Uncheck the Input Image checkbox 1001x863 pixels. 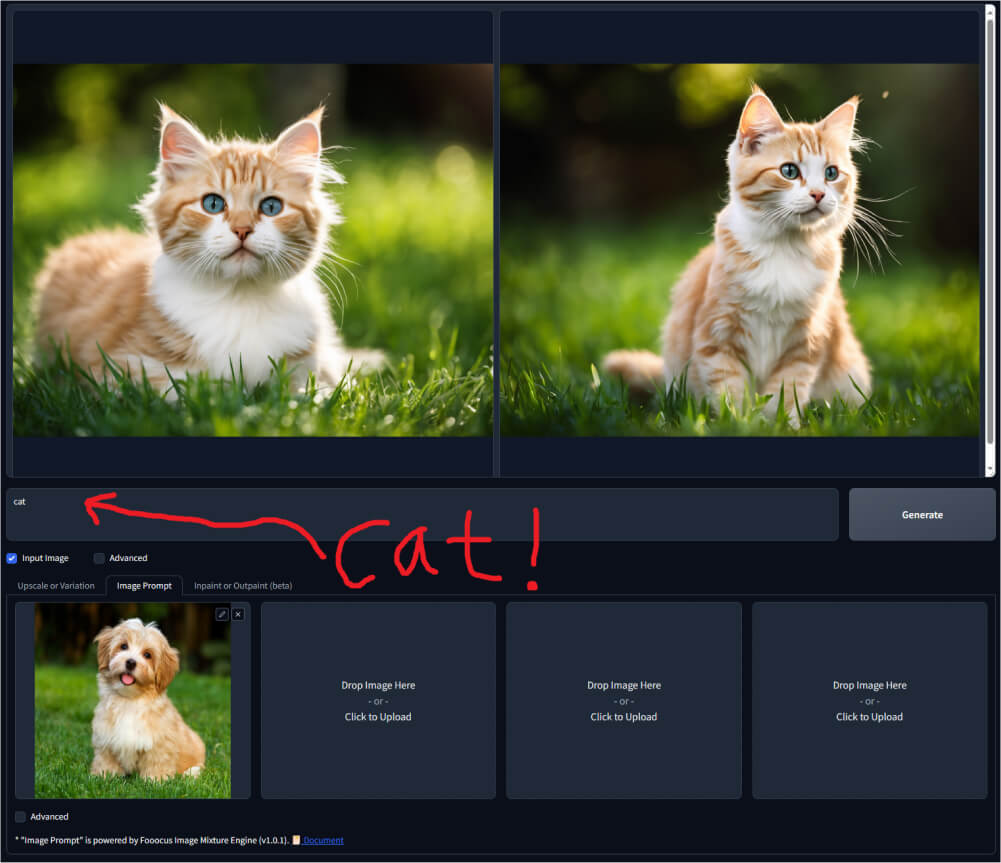pos(12,558)
